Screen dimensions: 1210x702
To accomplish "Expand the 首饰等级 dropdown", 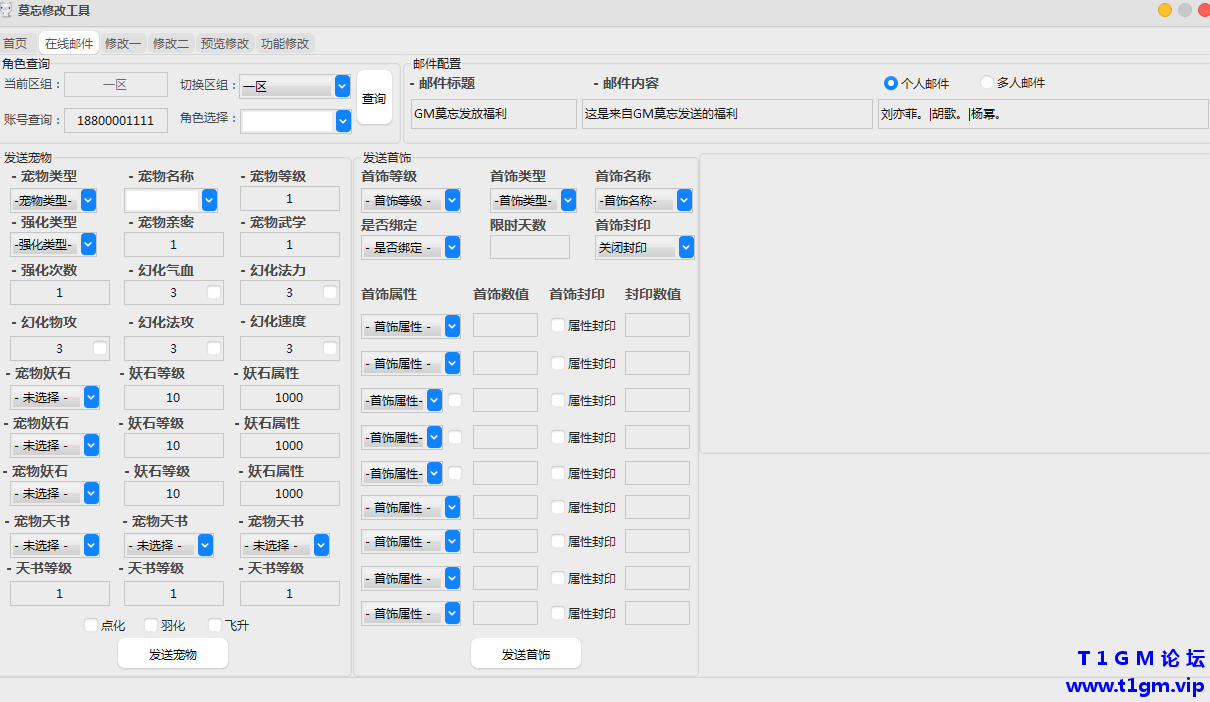I will pos(411,200).
